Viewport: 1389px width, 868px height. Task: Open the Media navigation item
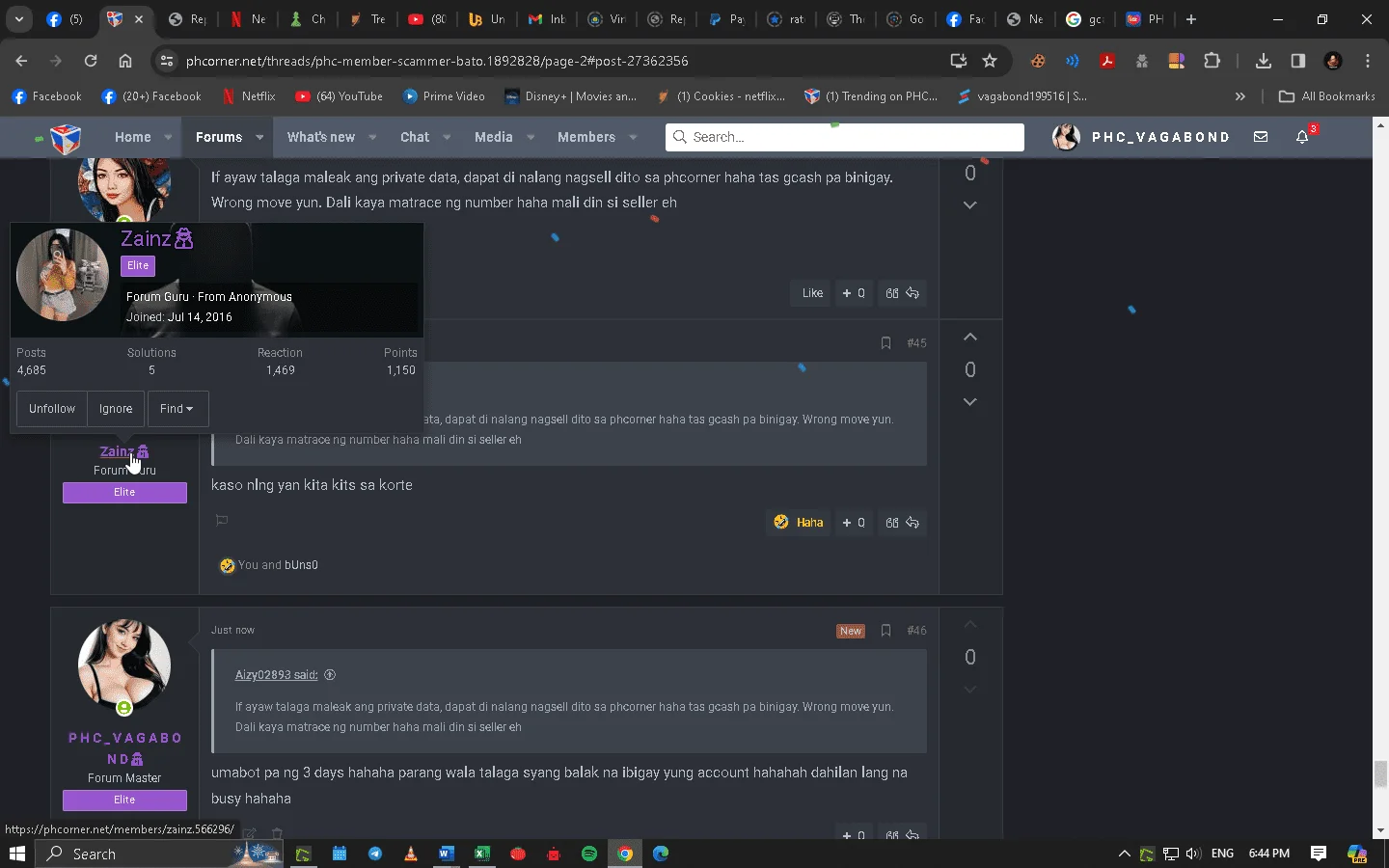tap(494, 137)
